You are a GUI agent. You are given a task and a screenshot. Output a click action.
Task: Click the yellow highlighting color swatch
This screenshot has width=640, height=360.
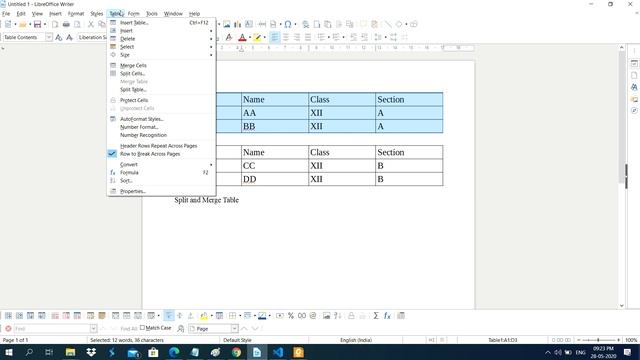click(257, 38)
